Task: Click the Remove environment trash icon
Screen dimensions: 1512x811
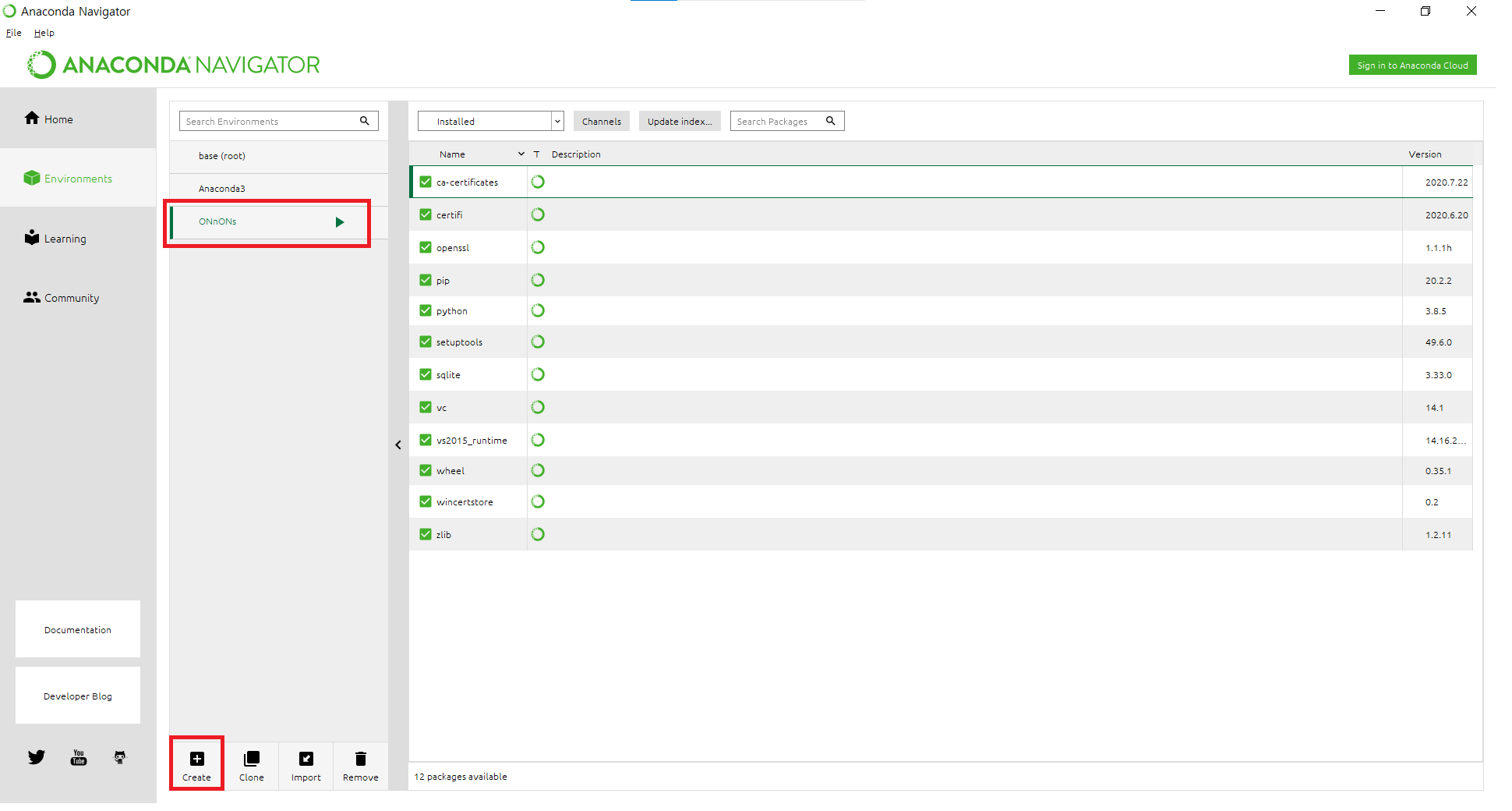Action: point(361,759)
